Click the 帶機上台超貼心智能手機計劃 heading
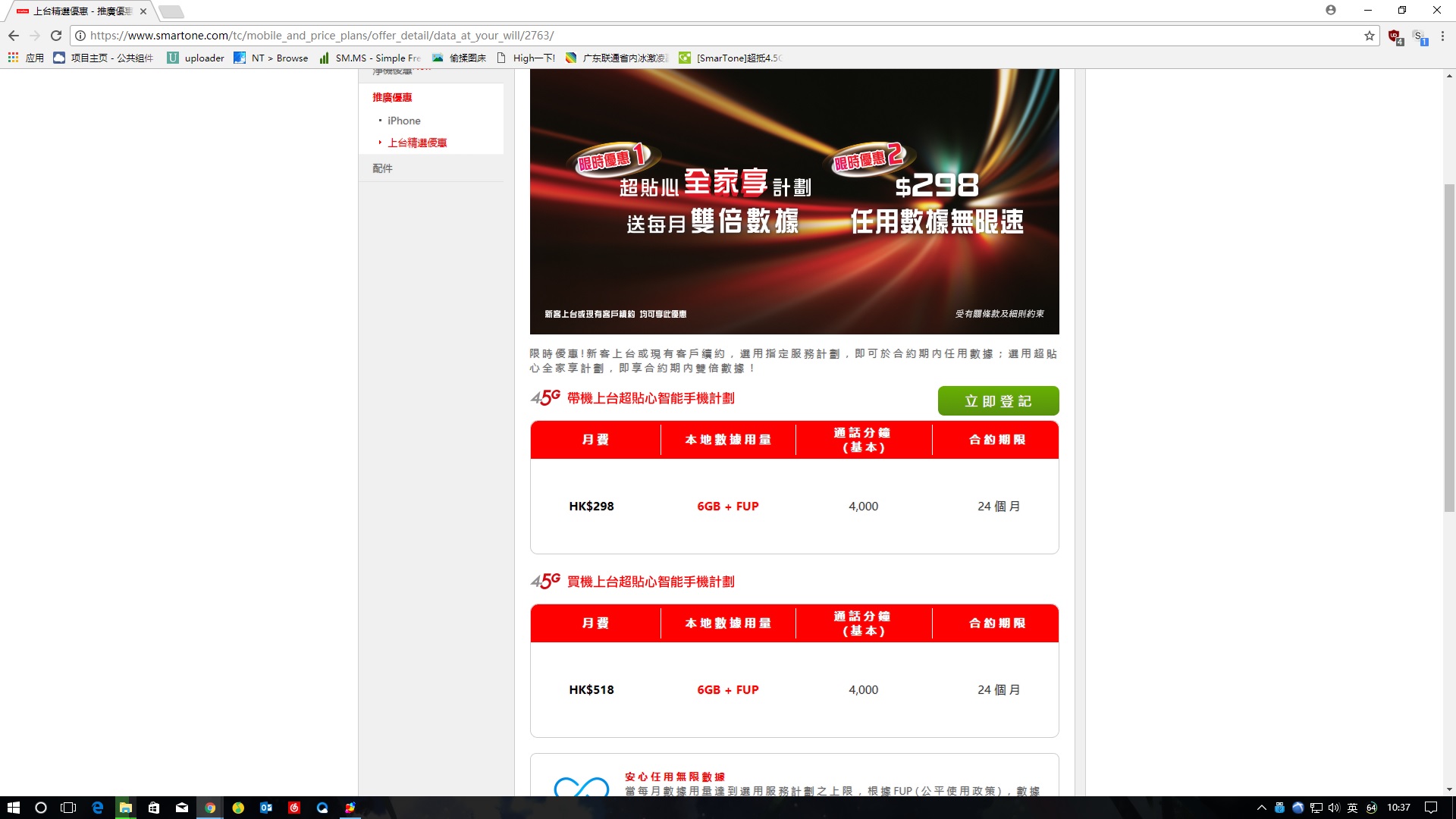Screen dimensions: 1456x819 (651, 398)
